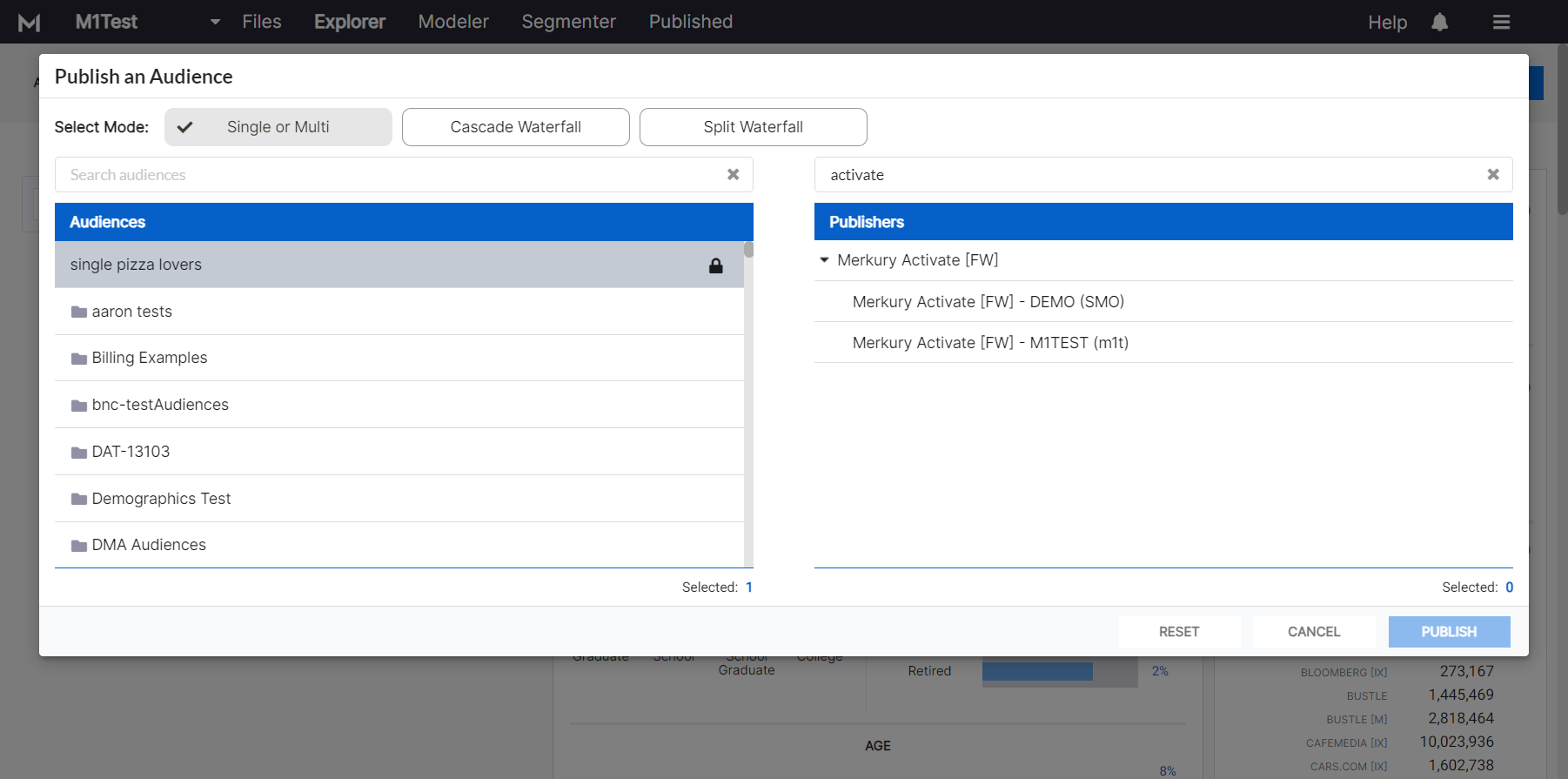
Task: Click the bnc-testAudiences folder icon
Action: (79, 406)
